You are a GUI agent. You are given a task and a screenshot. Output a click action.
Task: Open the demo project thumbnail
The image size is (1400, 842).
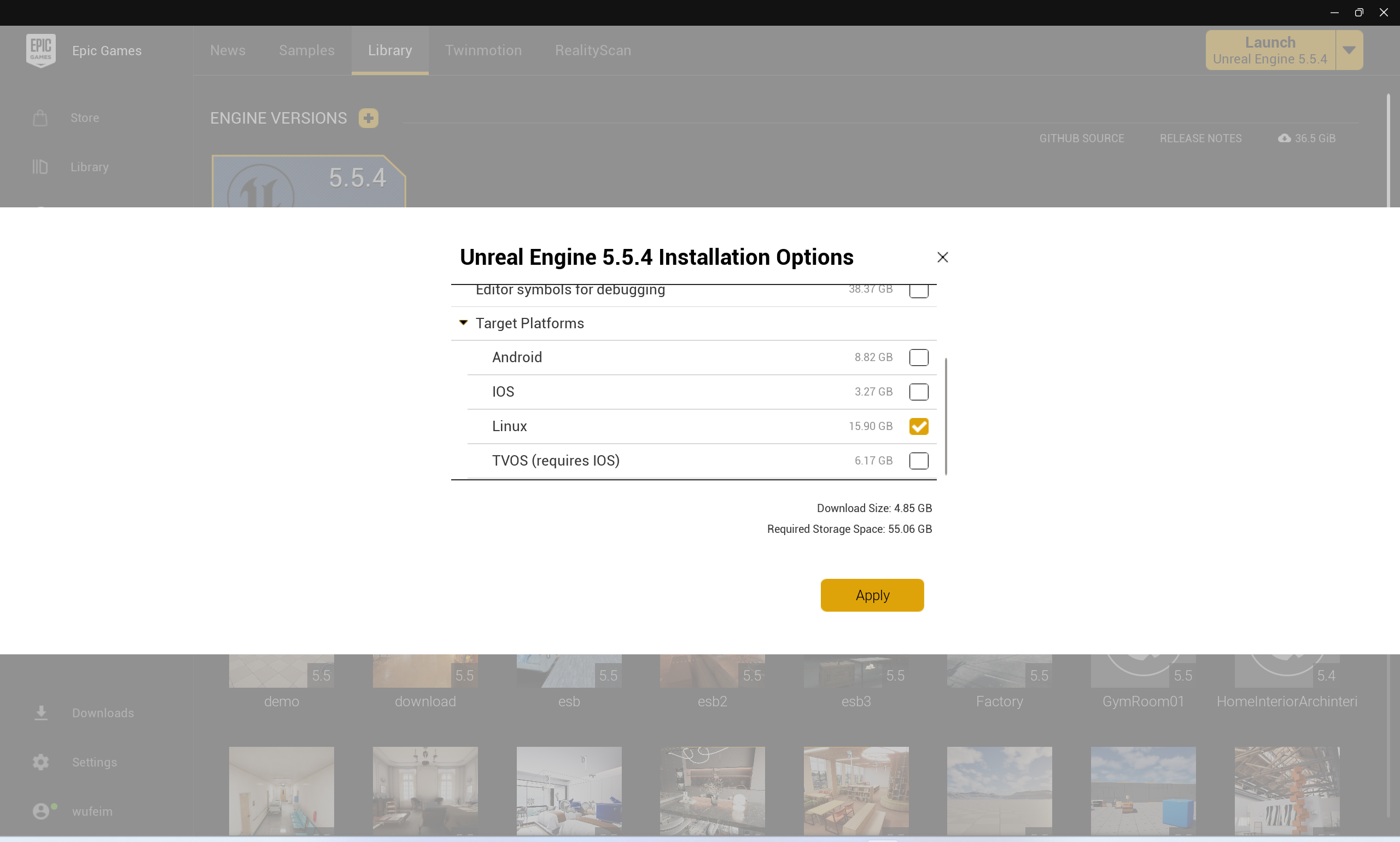point(281,671)
